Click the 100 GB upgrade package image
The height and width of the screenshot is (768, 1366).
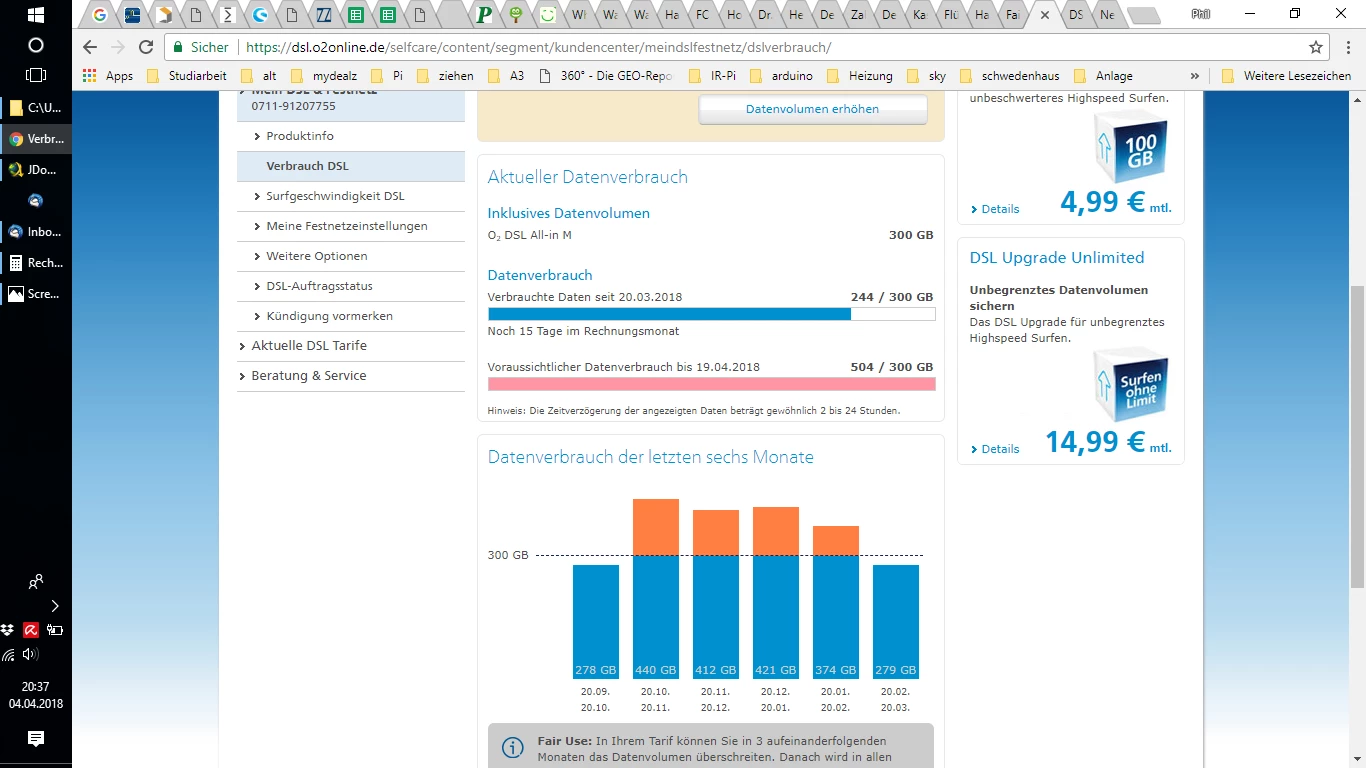pos(1131,150)
